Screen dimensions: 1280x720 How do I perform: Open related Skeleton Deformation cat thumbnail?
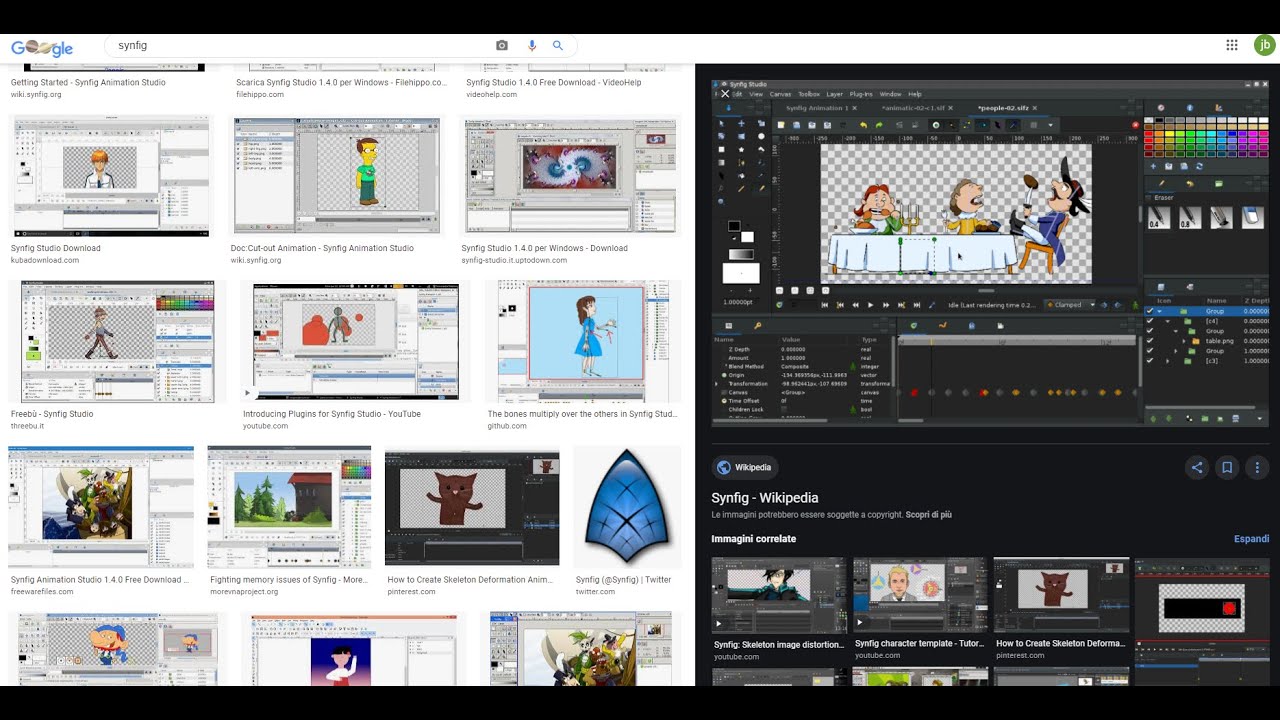tap(1061, 595)
